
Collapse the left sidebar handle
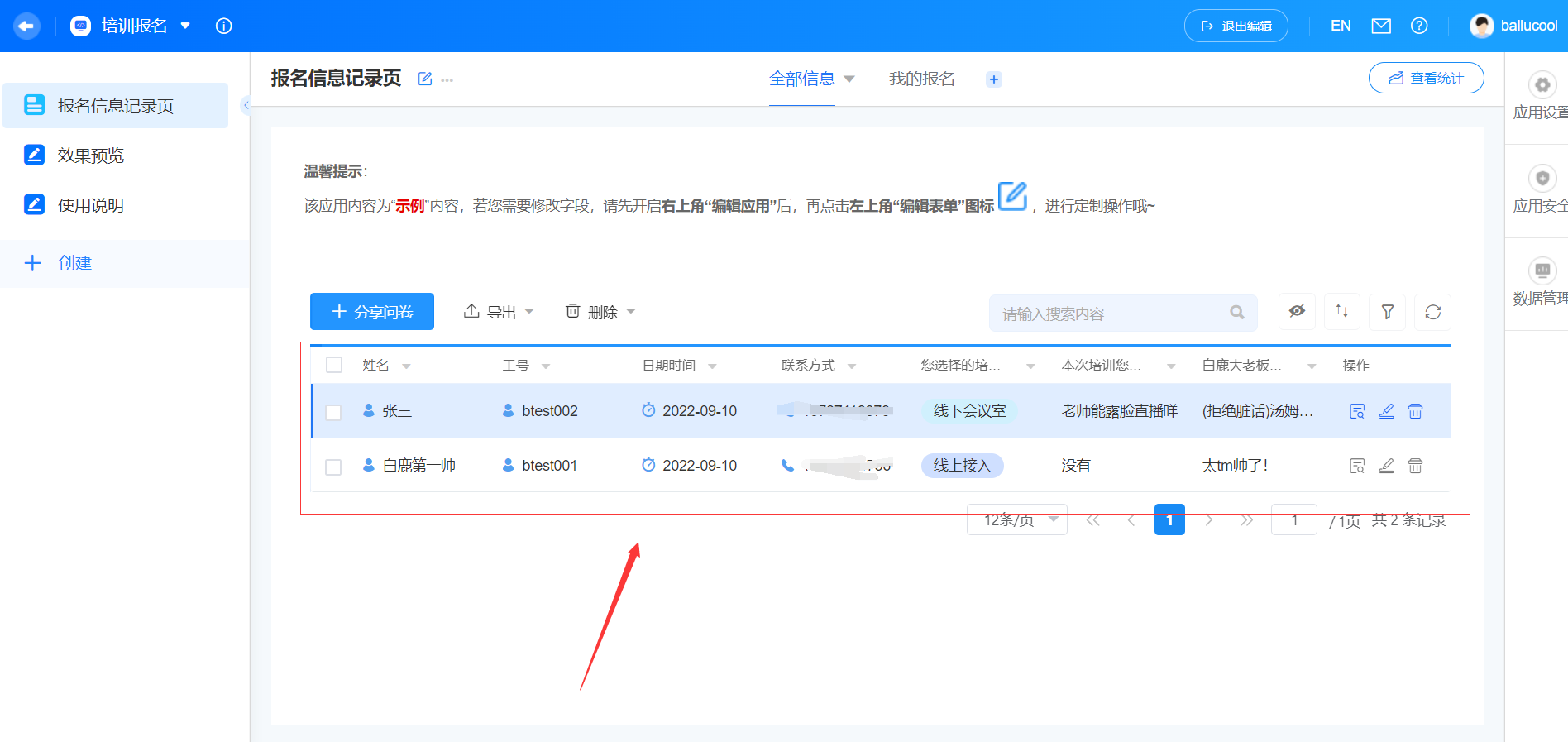(x=246, y=105)
